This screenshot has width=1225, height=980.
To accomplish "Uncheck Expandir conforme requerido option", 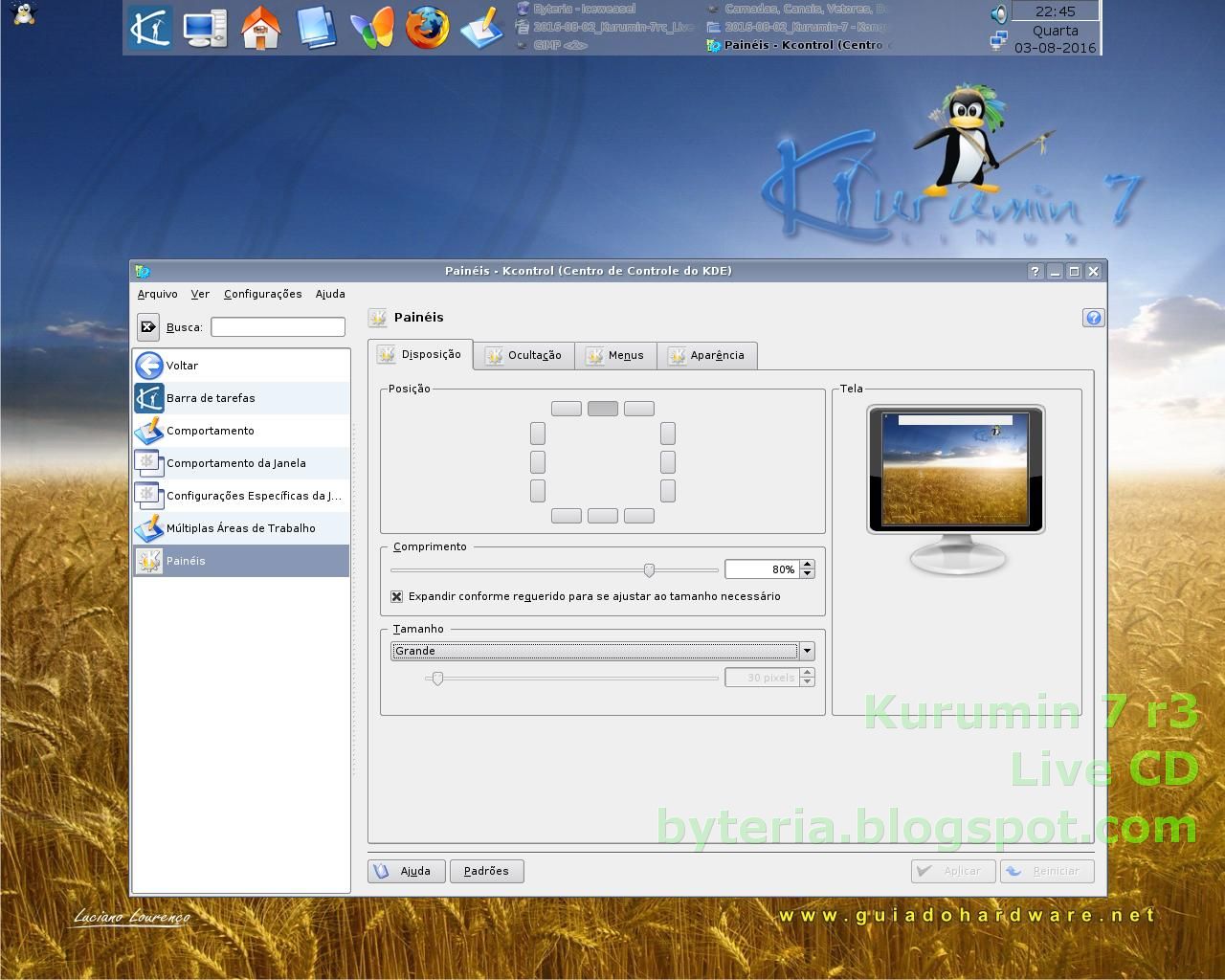I will pos(396,596).
